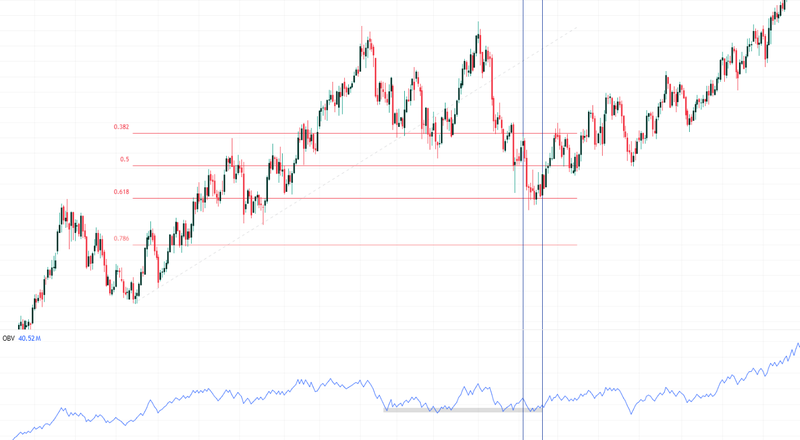Click the last candle at the top right corner

click(786, 3)
